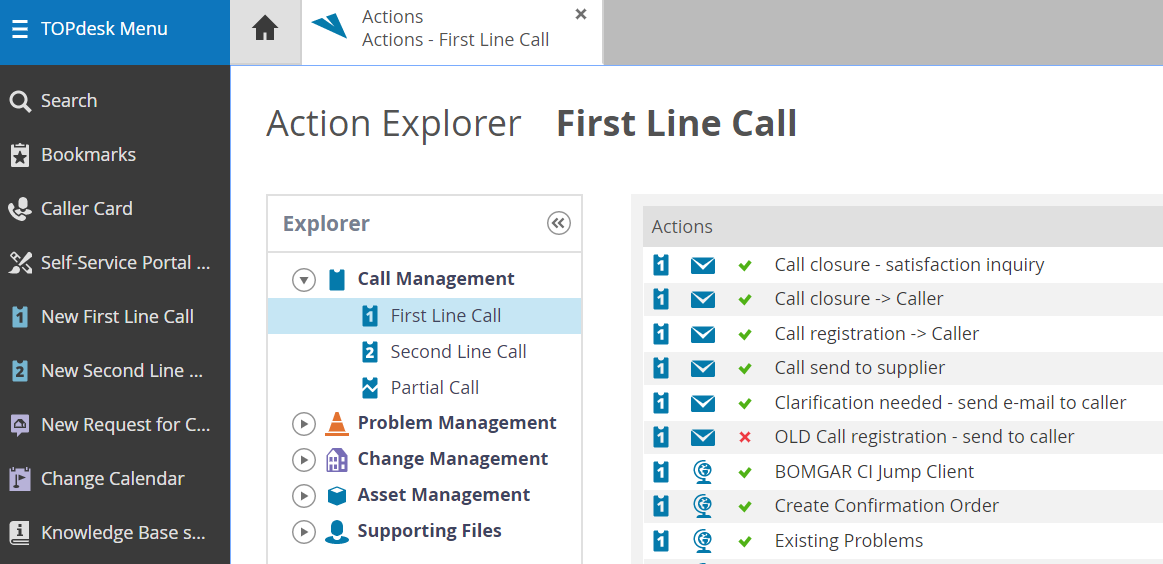Open 'Create Confirmation Order' action
The image size is (1163, 564).
pos(886,506)
